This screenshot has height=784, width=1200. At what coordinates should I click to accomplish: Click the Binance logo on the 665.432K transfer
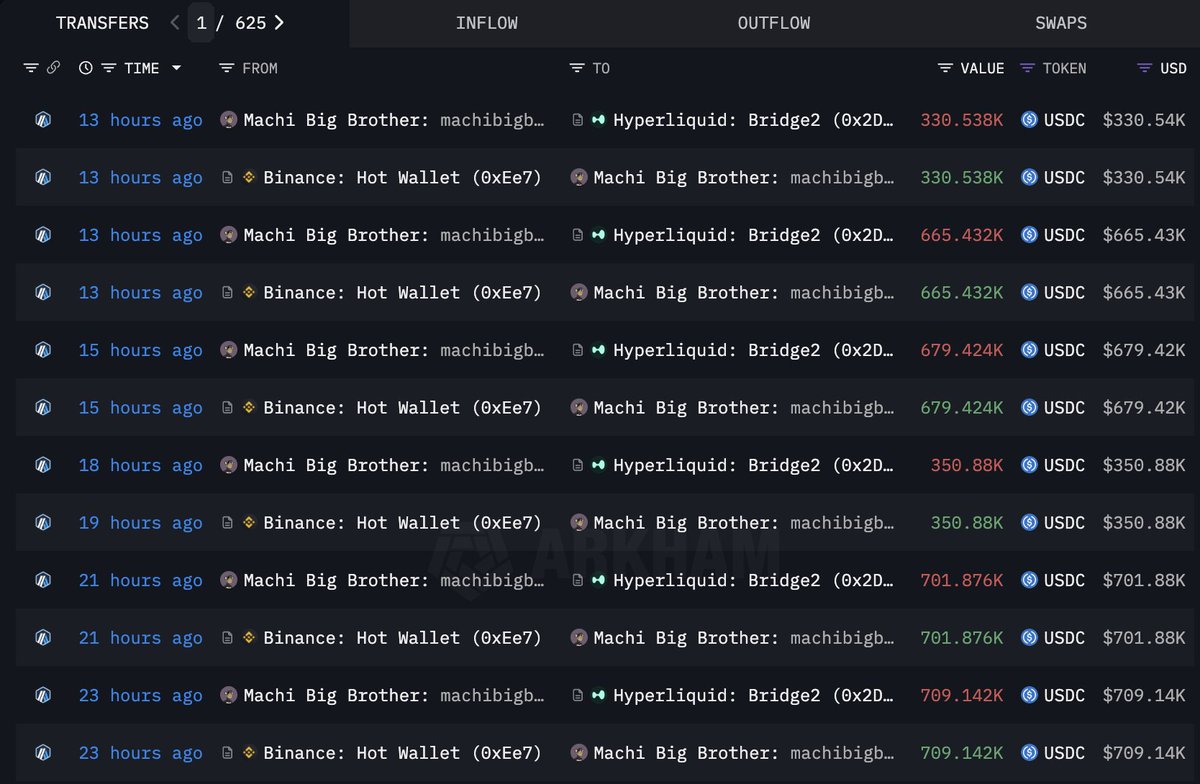tap(249, 293)
